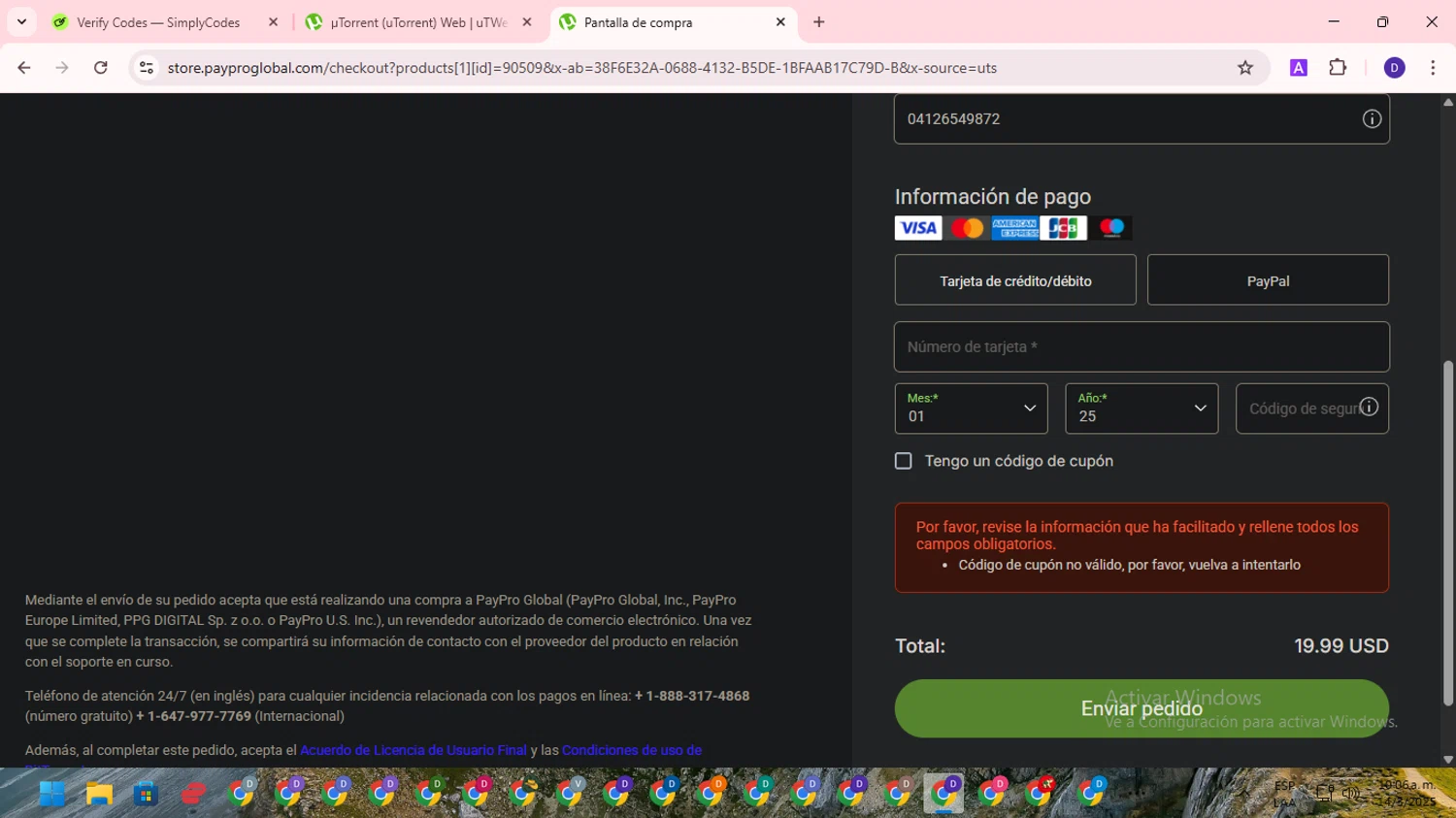This screenshot has width=1456, height=818.
Task: Click the international number + 1-647-977-7769
Action: tap(193, 716)
